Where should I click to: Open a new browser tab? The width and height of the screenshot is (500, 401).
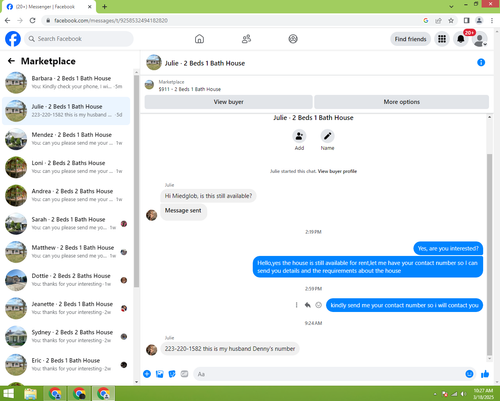104,7
